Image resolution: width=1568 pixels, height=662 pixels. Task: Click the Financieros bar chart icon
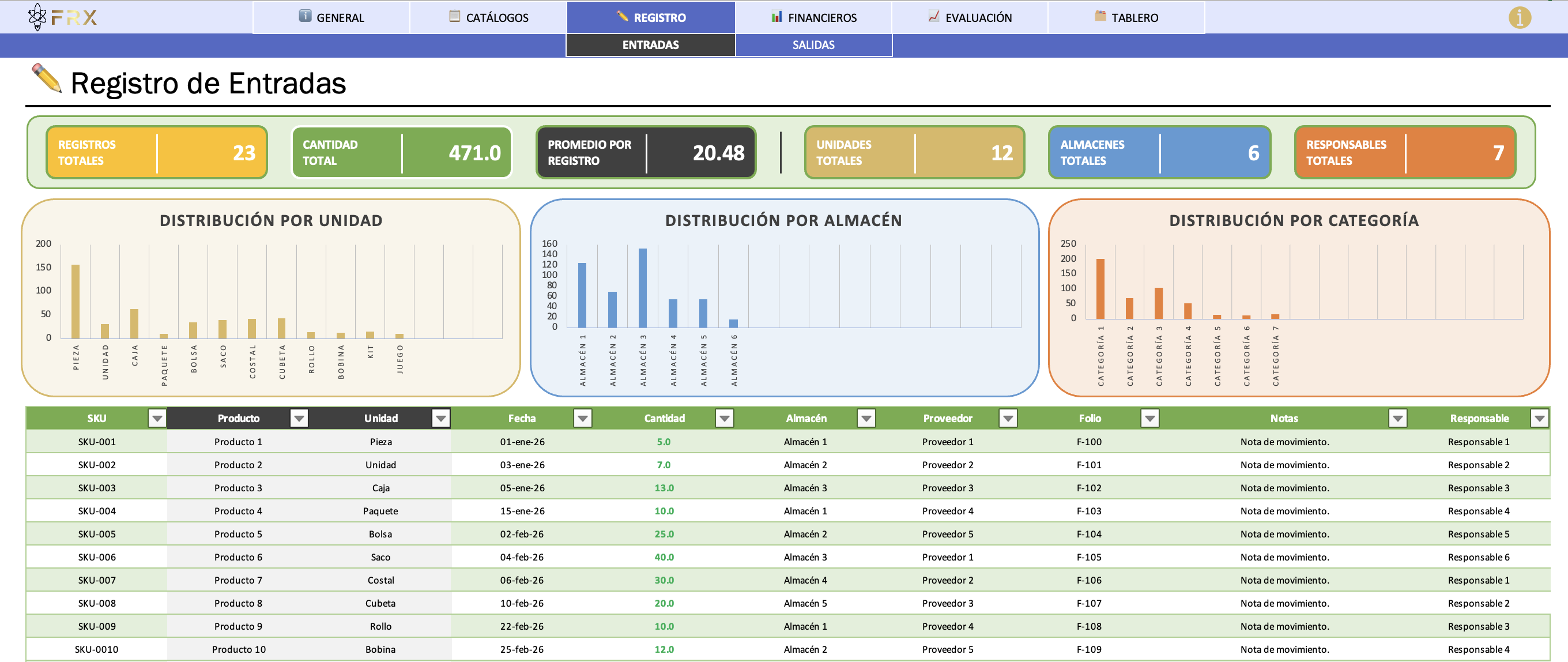click(x=777, y=17)
